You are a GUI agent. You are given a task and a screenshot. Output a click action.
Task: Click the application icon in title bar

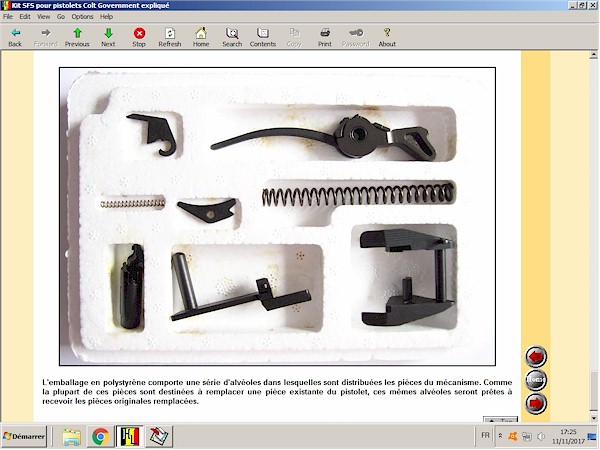[6, 5]
